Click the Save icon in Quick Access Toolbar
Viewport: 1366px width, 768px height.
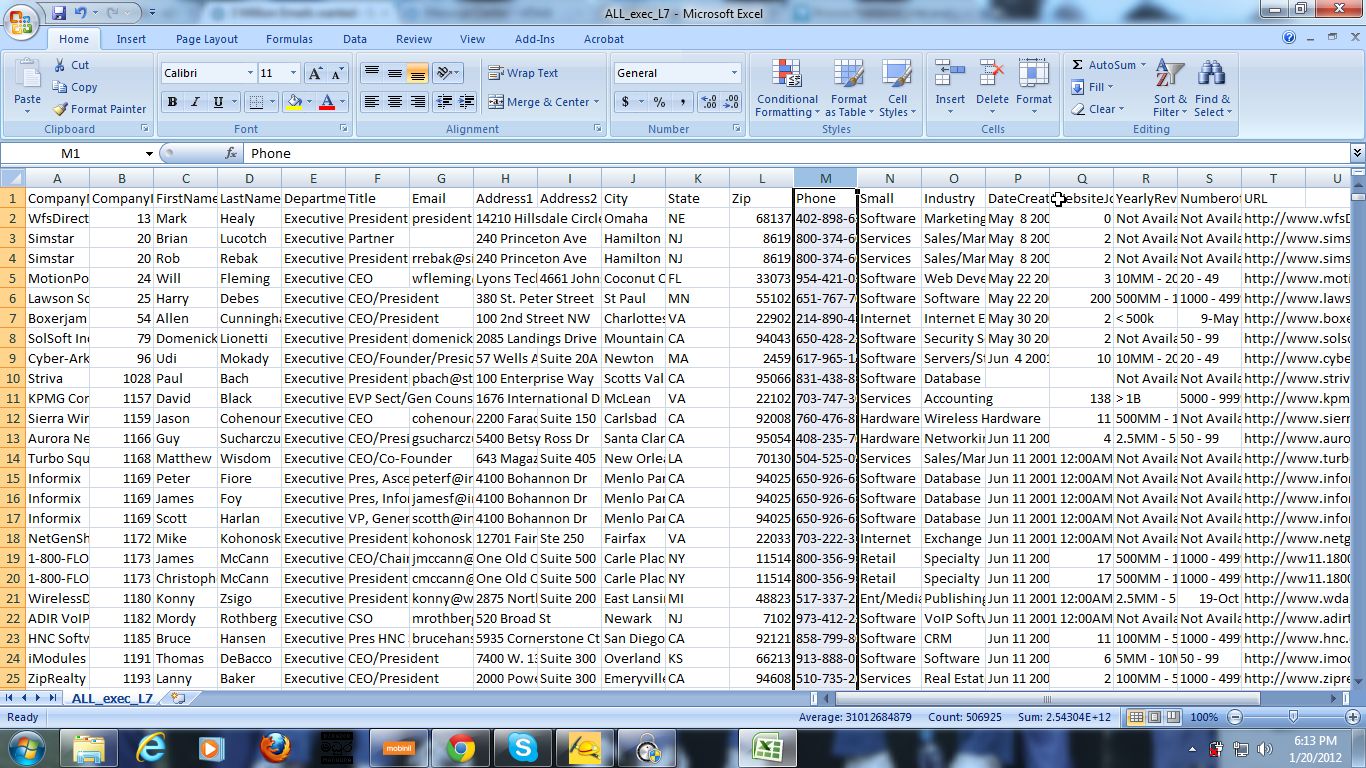click(x=59, y=14)
